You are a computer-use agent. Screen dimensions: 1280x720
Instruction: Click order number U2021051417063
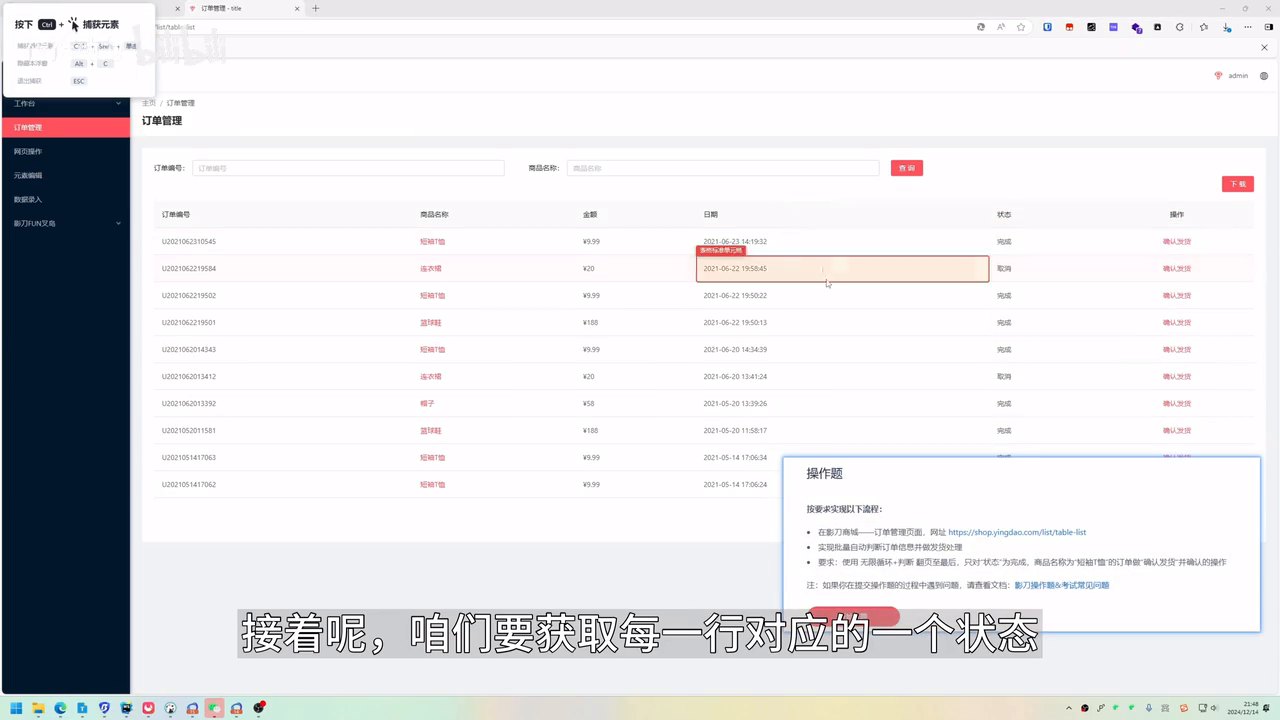pyautogui.click(x=189, y=457)
